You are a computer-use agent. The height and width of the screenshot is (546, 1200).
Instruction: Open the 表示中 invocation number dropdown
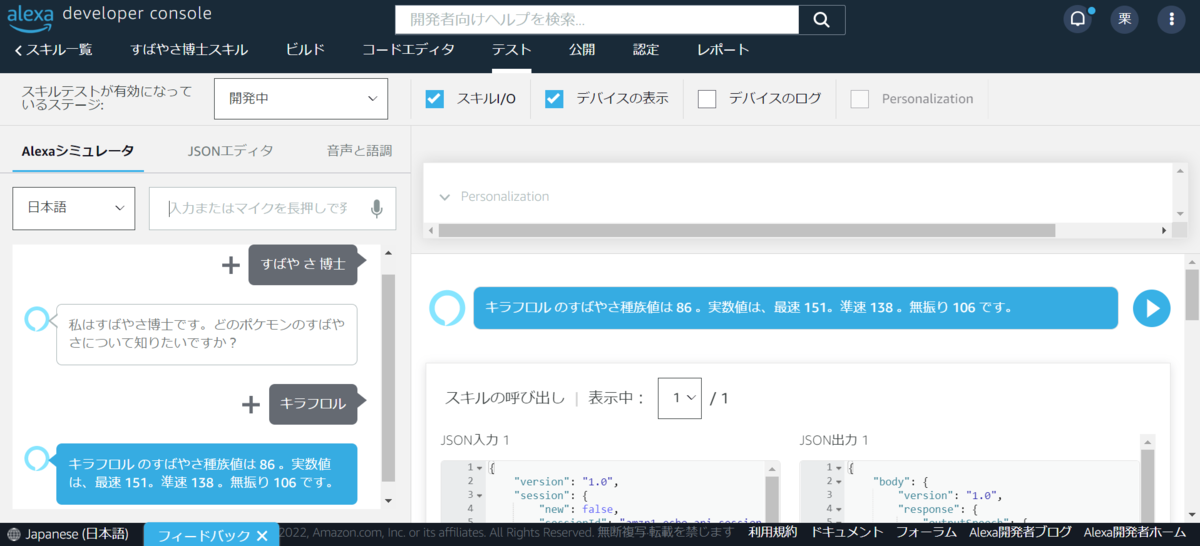(x=680, y=398)
